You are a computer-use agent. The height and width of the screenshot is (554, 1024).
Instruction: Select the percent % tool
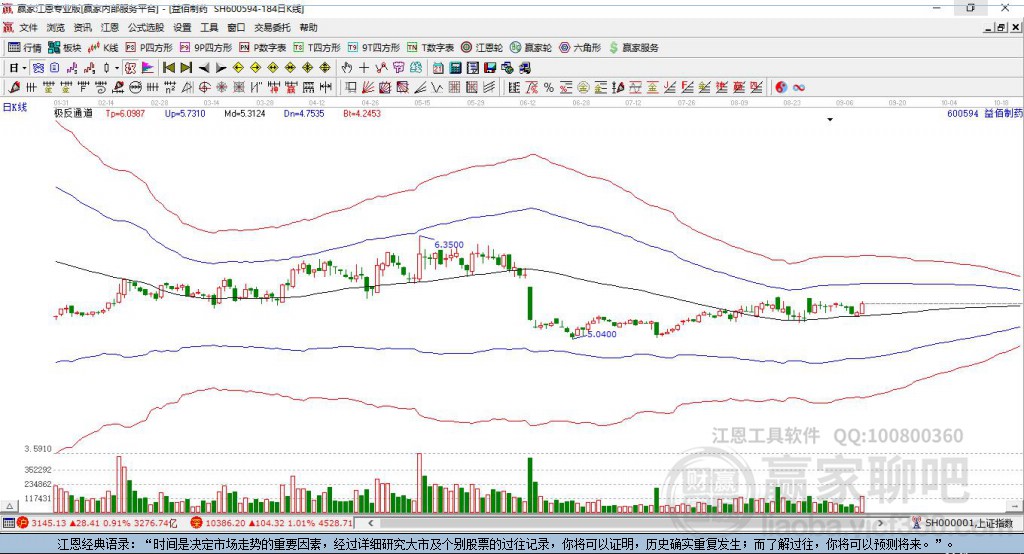pyautogui.click(x=549, y=88)
